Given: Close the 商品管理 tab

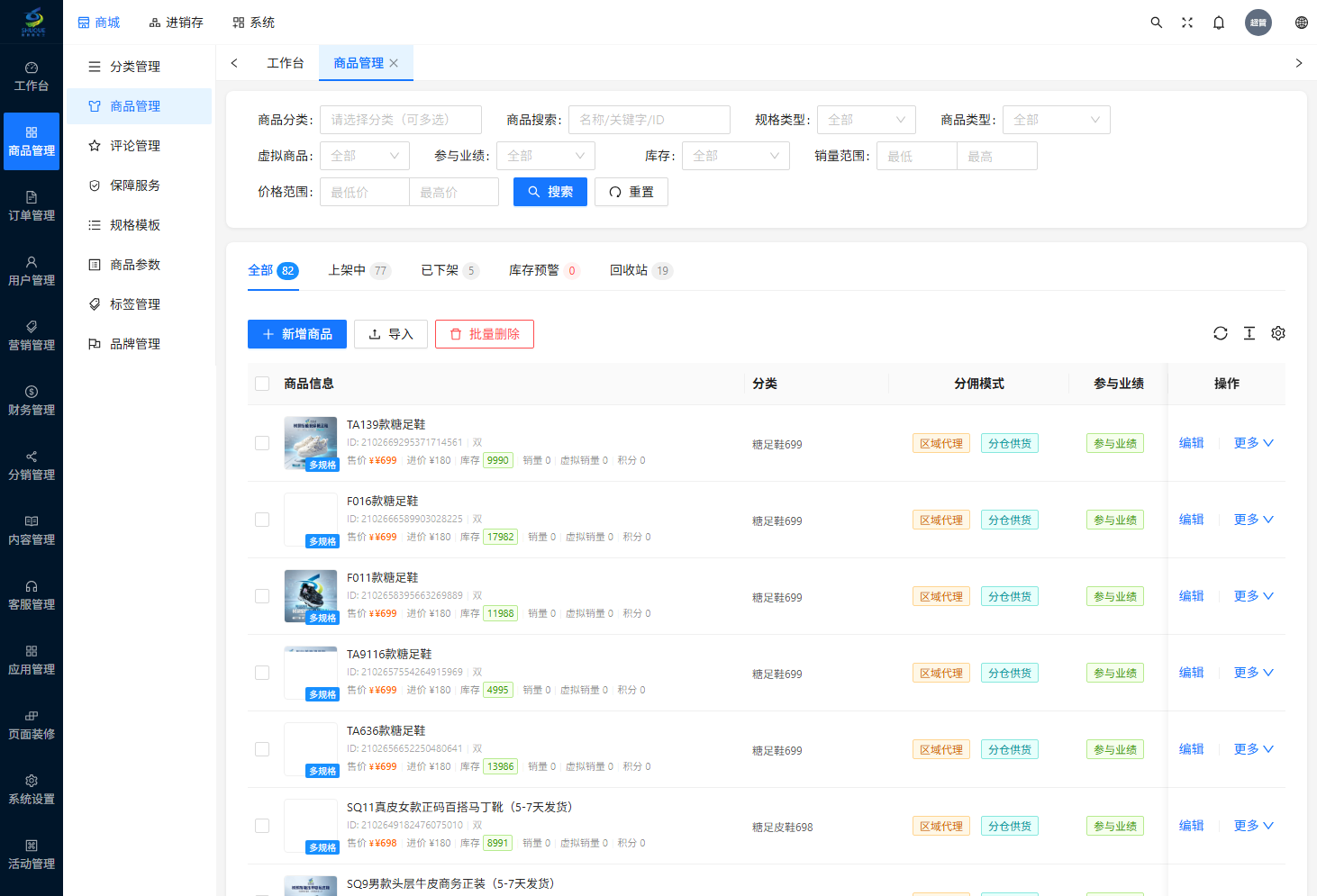Looking at the screenshot, I should click(x=394, y=63).
